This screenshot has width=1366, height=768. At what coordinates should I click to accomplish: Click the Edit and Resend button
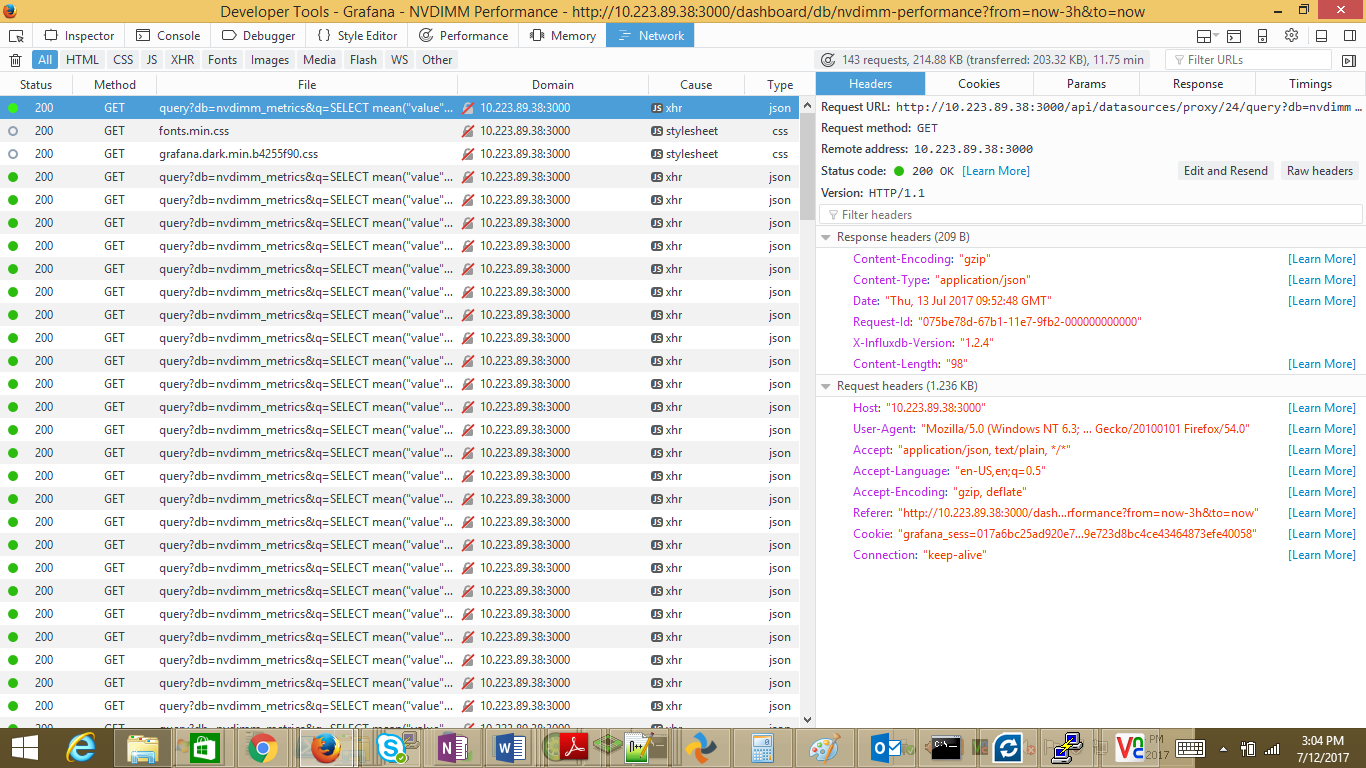click(x=1226, y=171)
